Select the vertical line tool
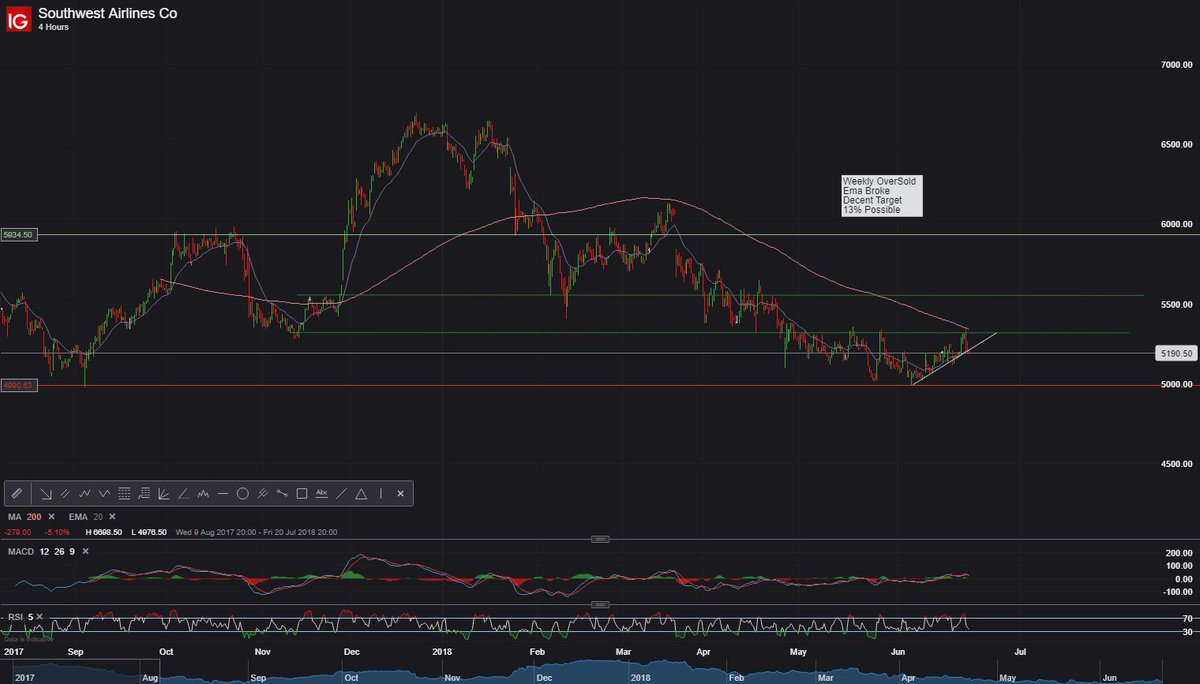This screenshot has height=684, width=1200. click(x=381, y=494)
